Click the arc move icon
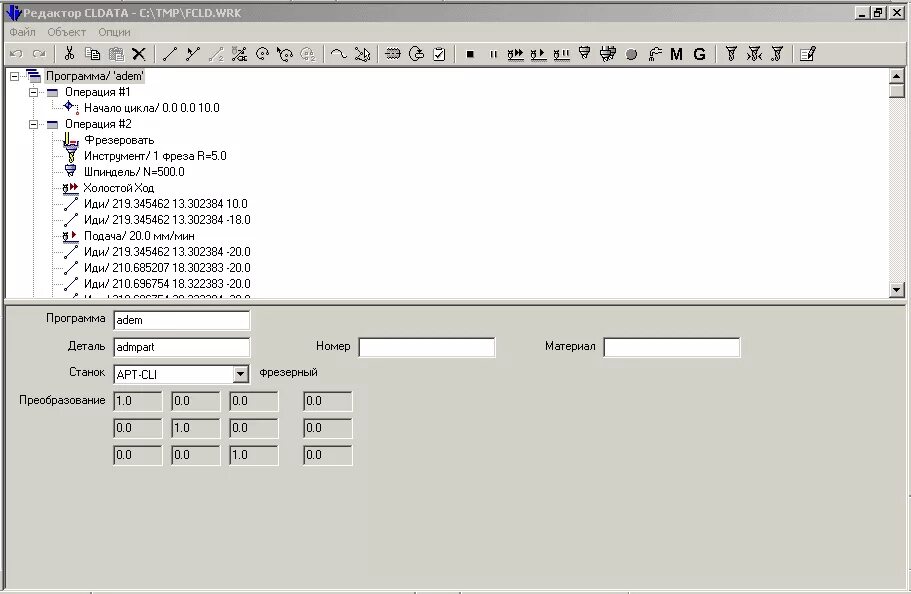911x594 pixels. click(x=263, y=54)
